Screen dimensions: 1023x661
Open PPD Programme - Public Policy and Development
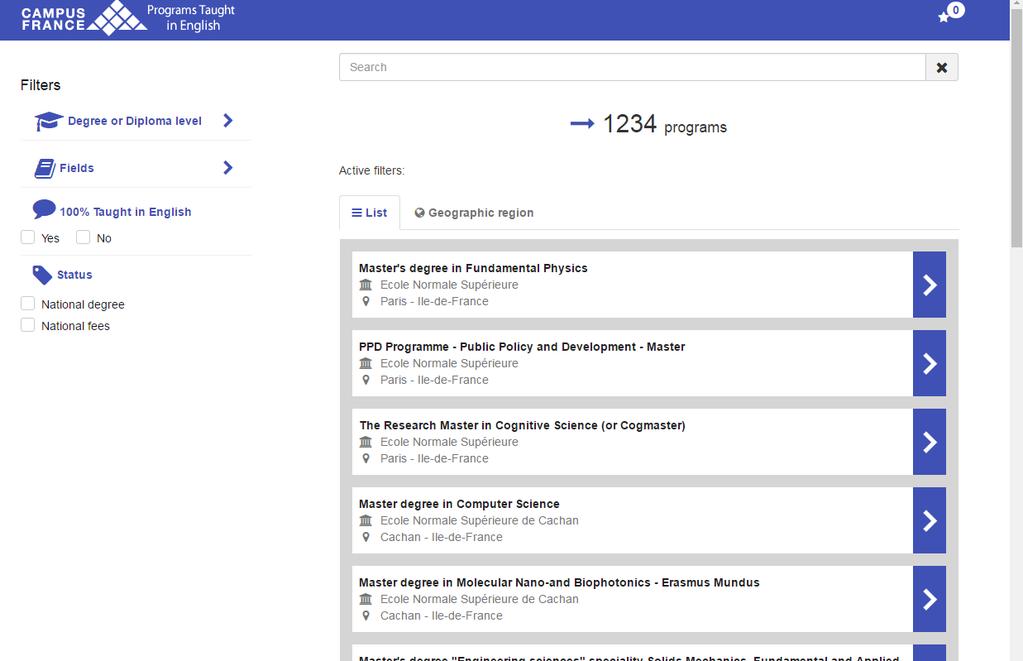pos(522,346)
